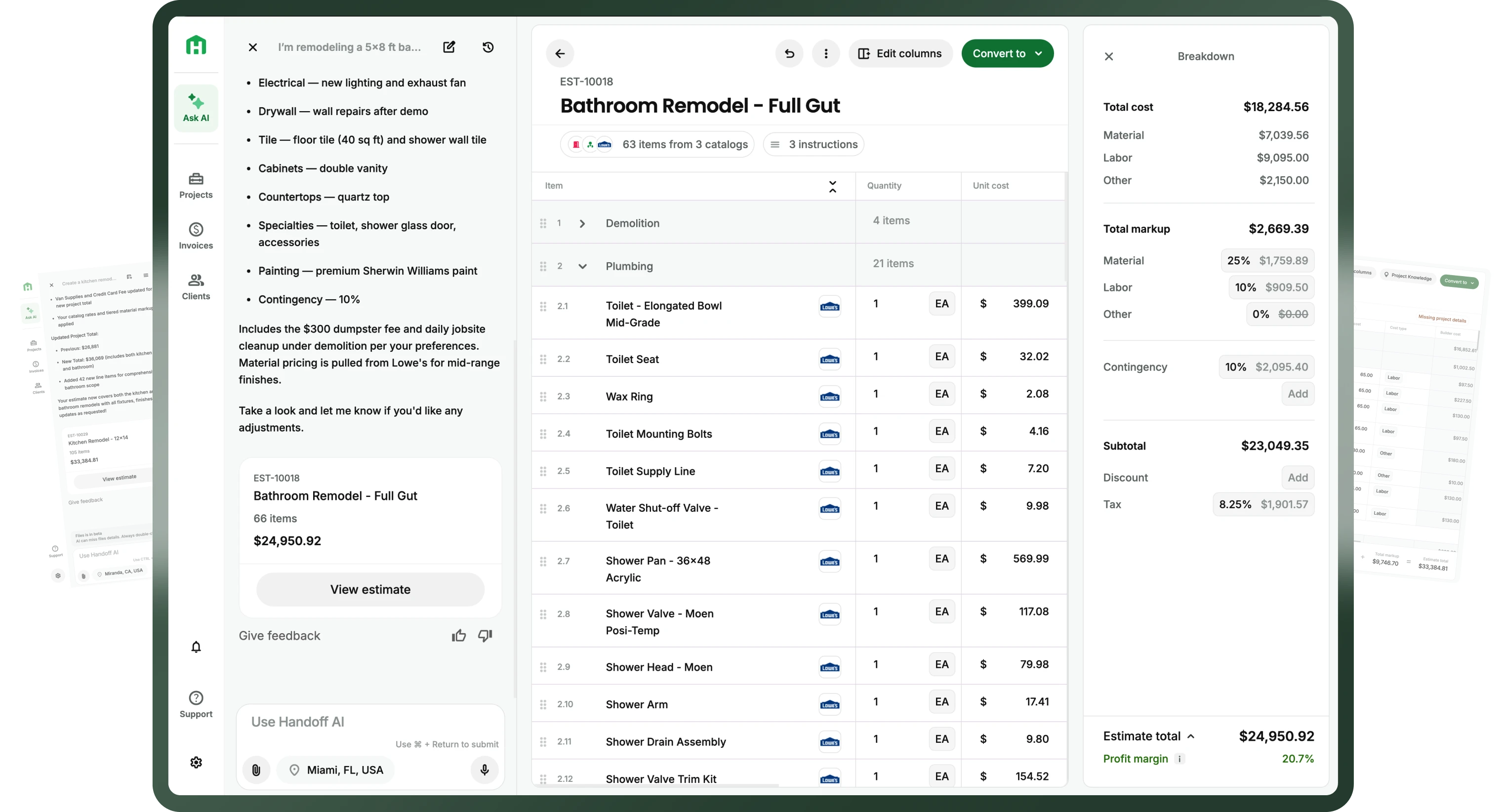Undo the last estimate change
Viewport: 1507px width, 812px height.
(789, 53)
